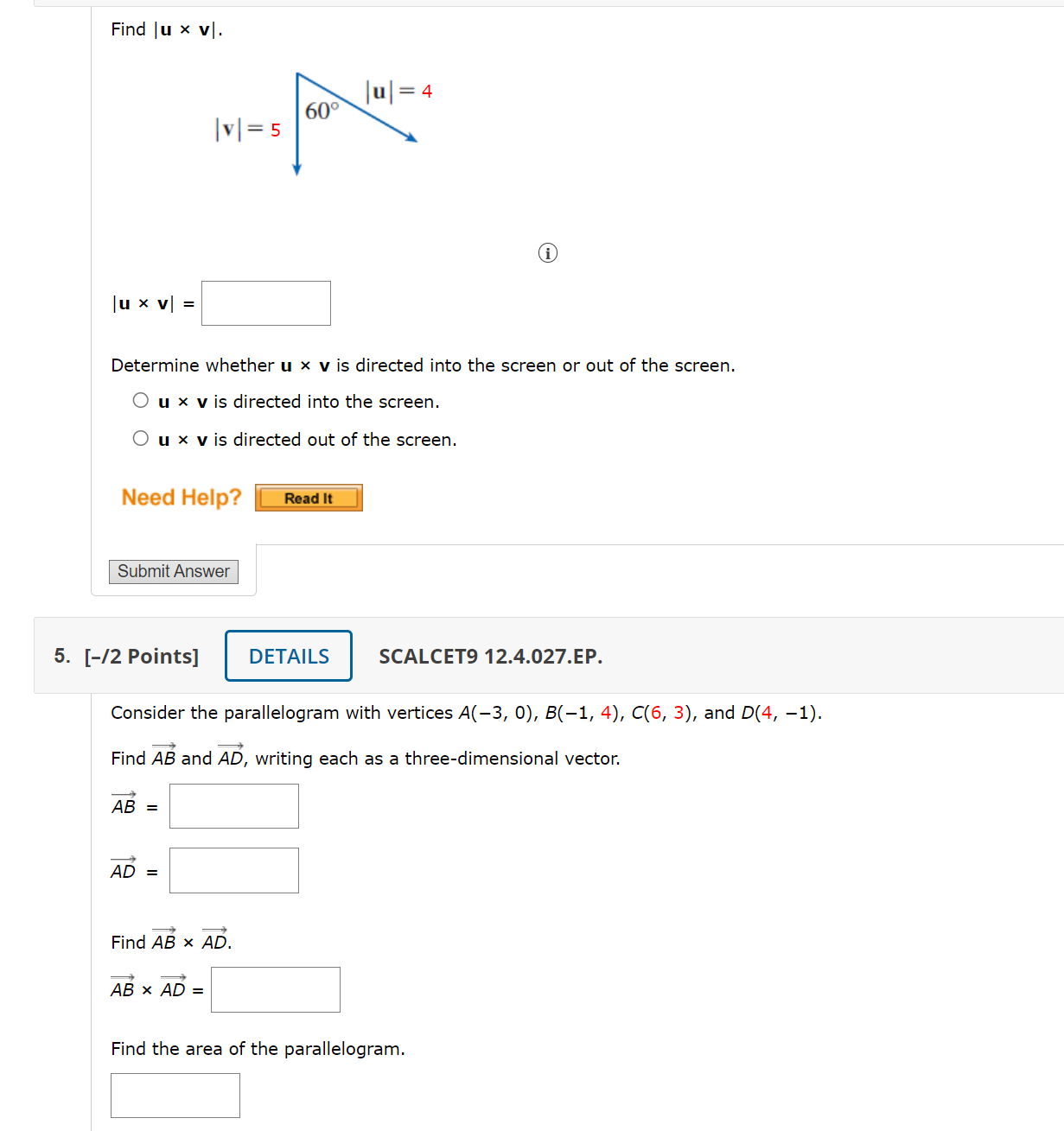Click the Submit Answer button
Viewport: 1064px width, 1131px height.
(x=173, y=571)
